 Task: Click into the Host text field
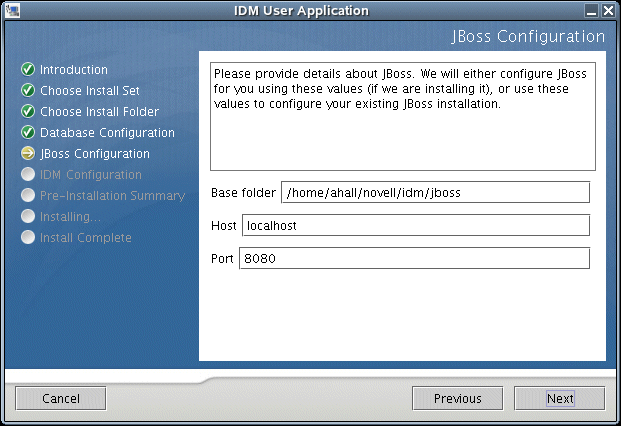click(415, 225)
